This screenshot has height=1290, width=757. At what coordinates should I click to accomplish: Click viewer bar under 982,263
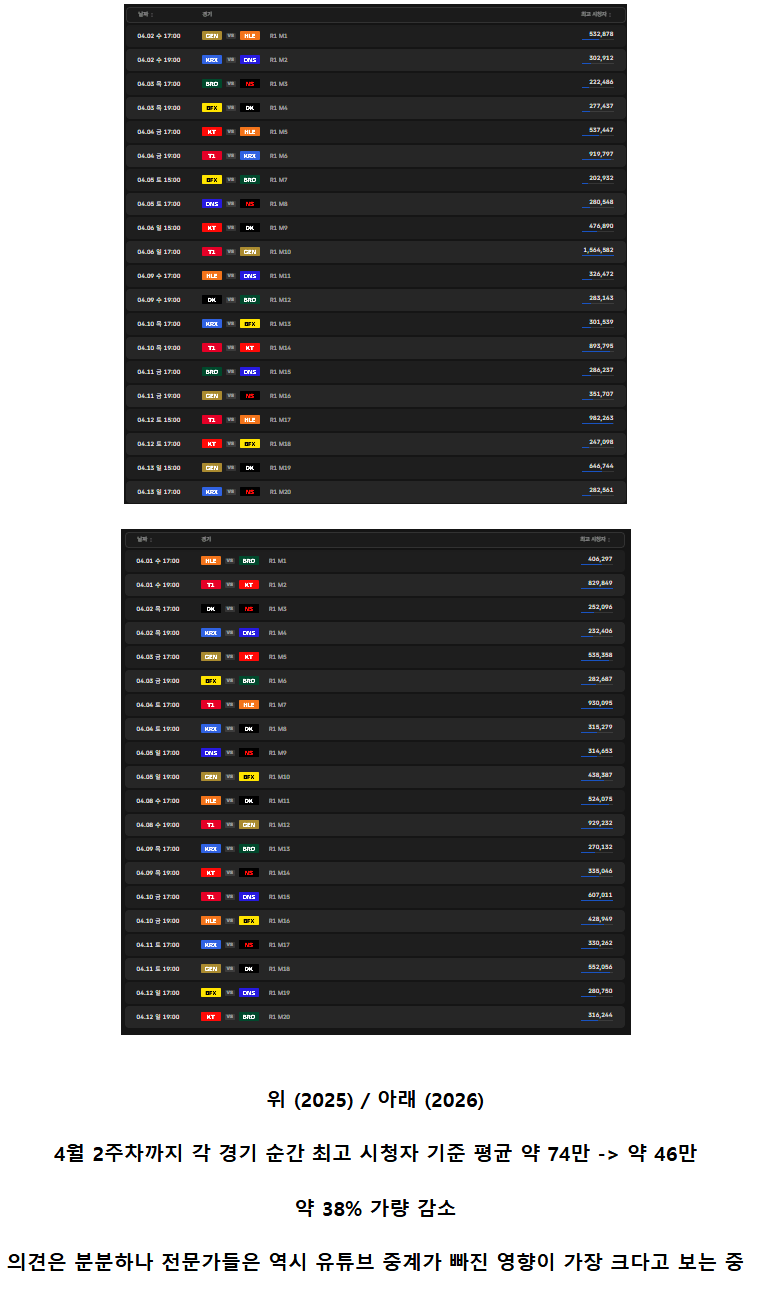click(x=598, y=425)
